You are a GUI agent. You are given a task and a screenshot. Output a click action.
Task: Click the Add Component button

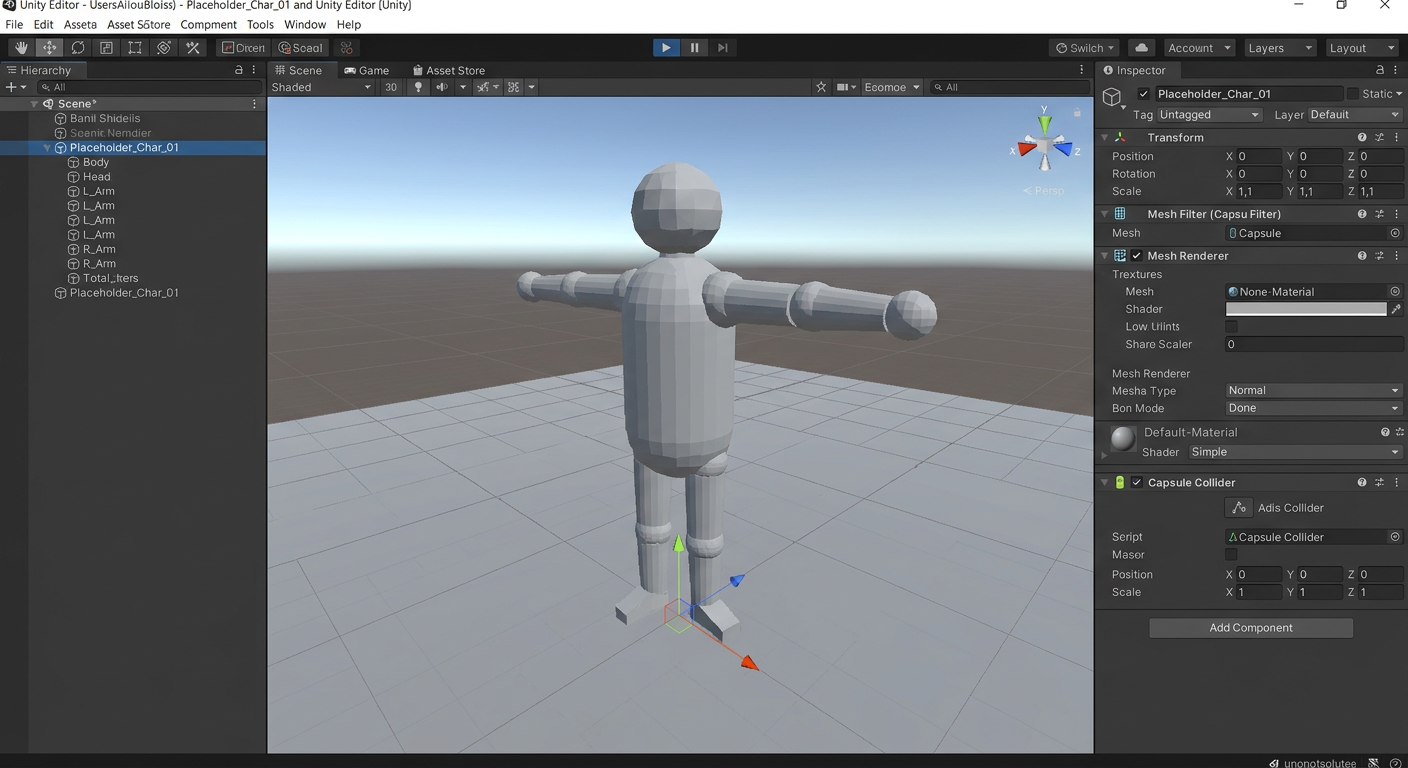1251,628
